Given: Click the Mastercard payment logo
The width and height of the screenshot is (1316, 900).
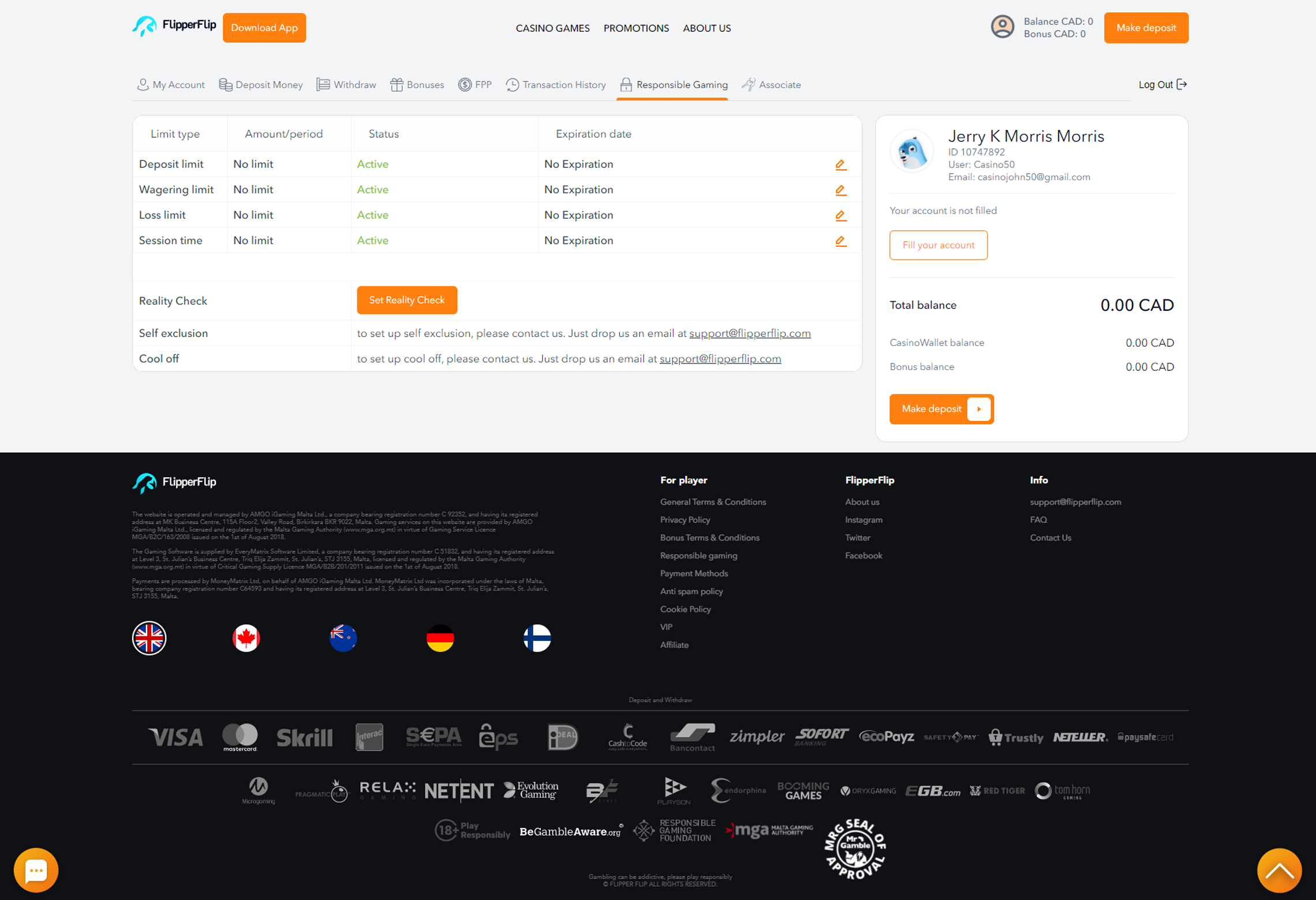Looking at the screenshot, I should coord(240,737).
